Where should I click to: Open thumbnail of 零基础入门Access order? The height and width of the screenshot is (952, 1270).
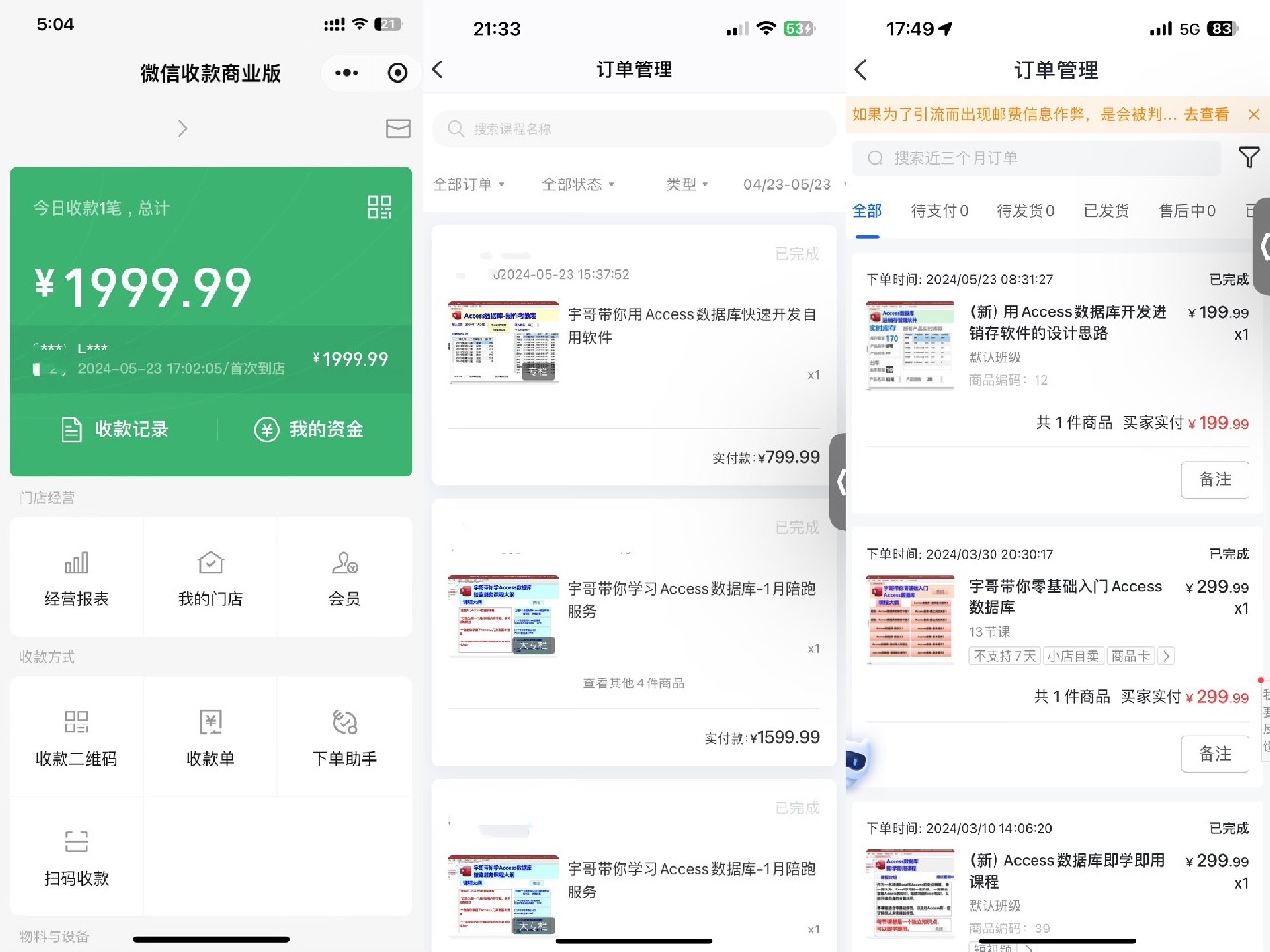coord(910,619)
